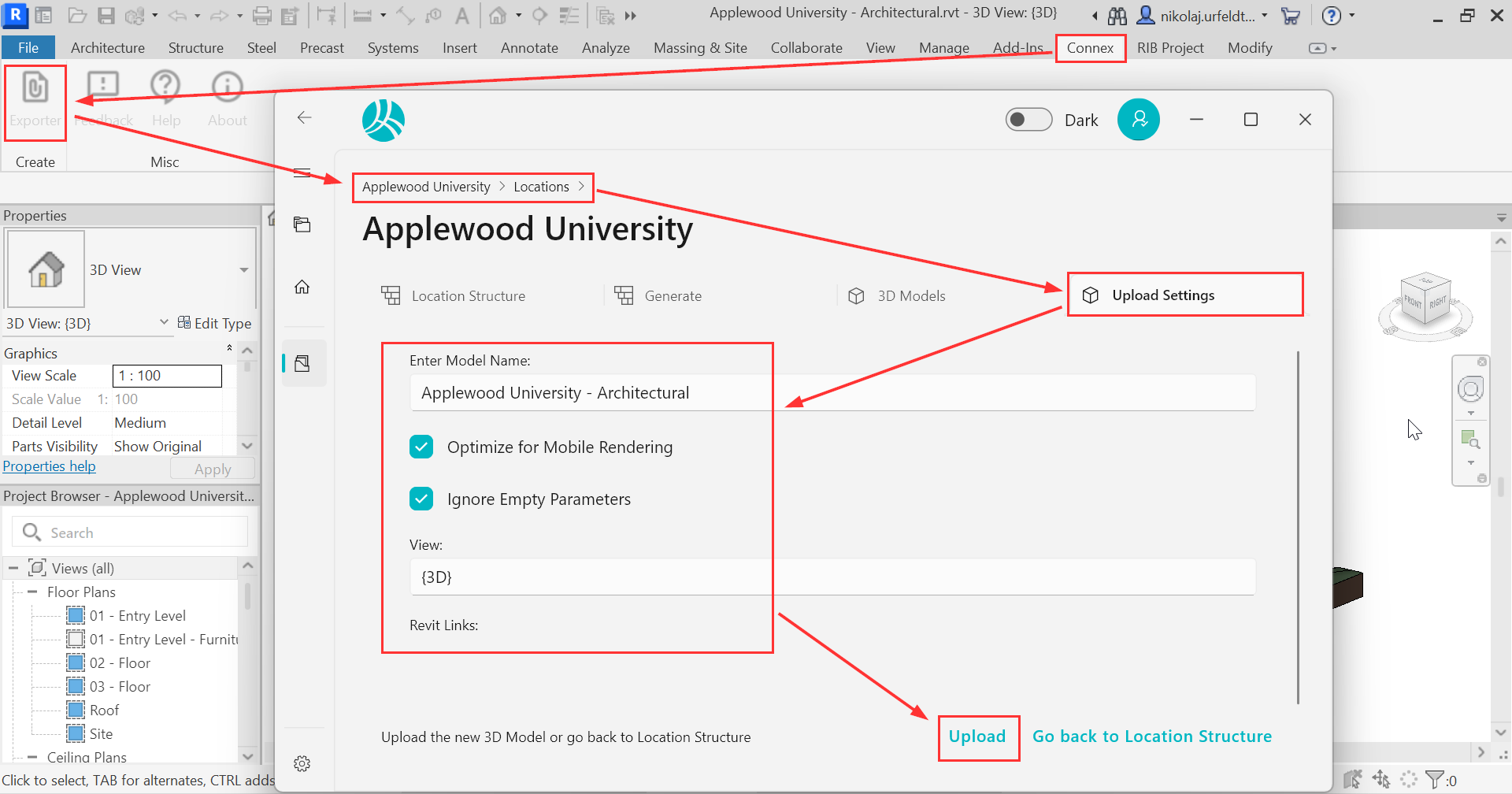Click the Upload button

pyautogui.click(x=977, y=737)
